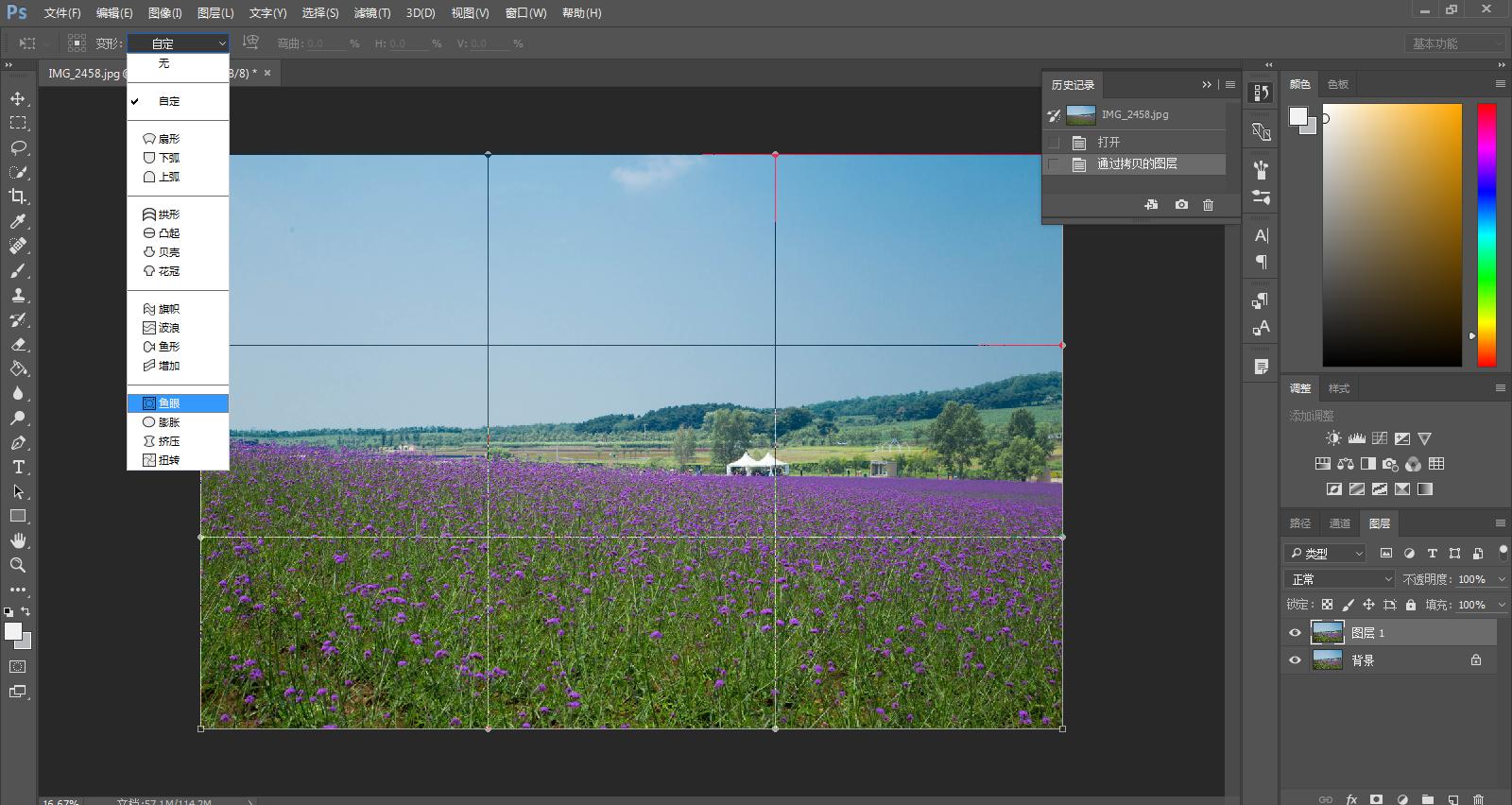Open the layer filter 类型 dropdown
This screenshot has width=1512, height=805.
(1327, 554)
